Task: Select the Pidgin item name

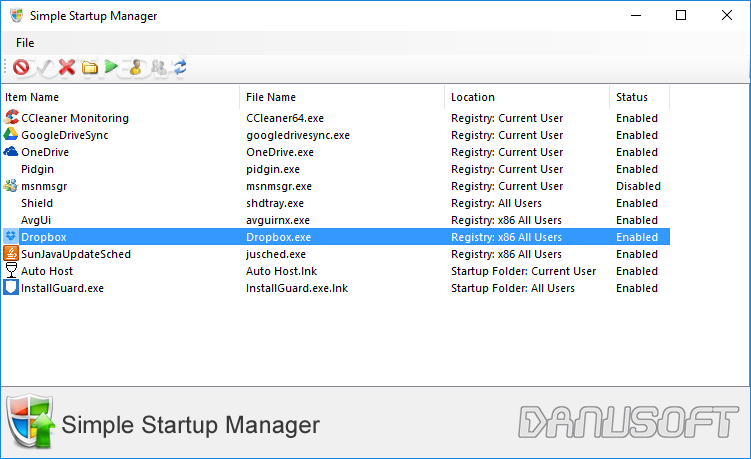Action: [37, 169]
